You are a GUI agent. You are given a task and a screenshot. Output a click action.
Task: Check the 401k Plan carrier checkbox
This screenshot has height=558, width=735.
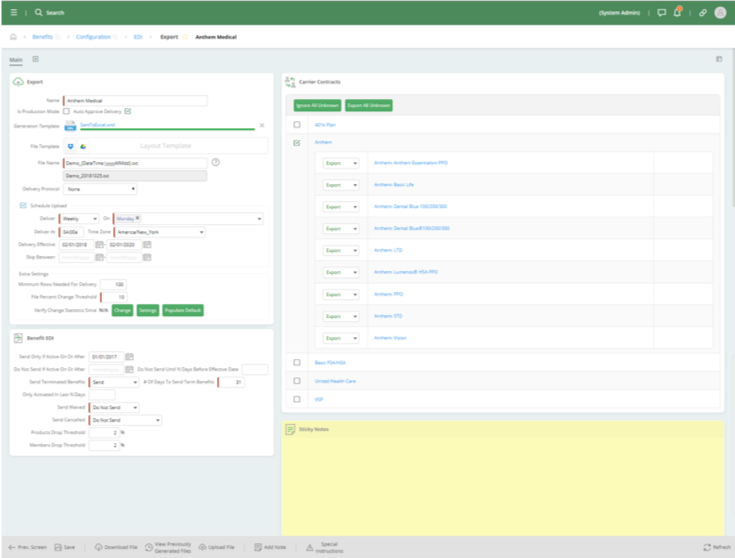[297, 125]
